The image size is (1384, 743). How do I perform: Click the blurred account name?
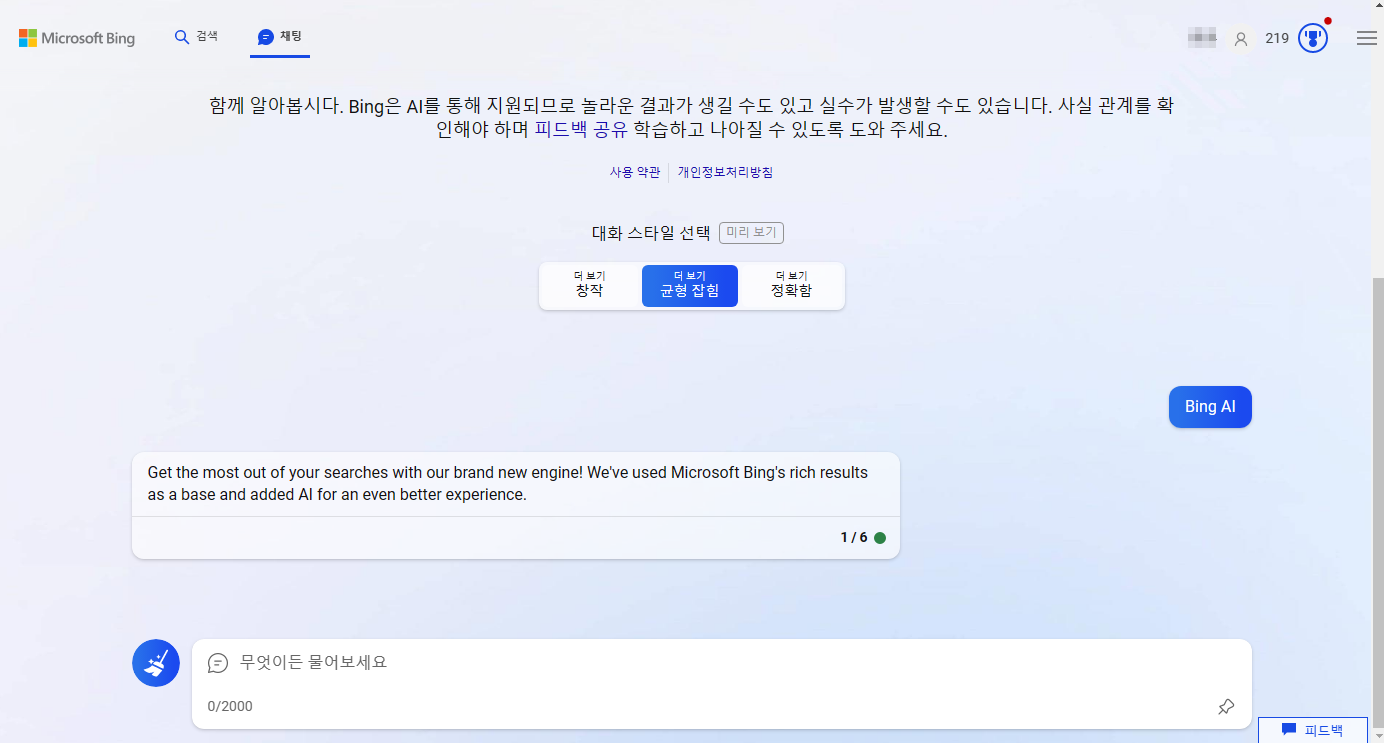pyautogui.click(x=1202, y=39)
